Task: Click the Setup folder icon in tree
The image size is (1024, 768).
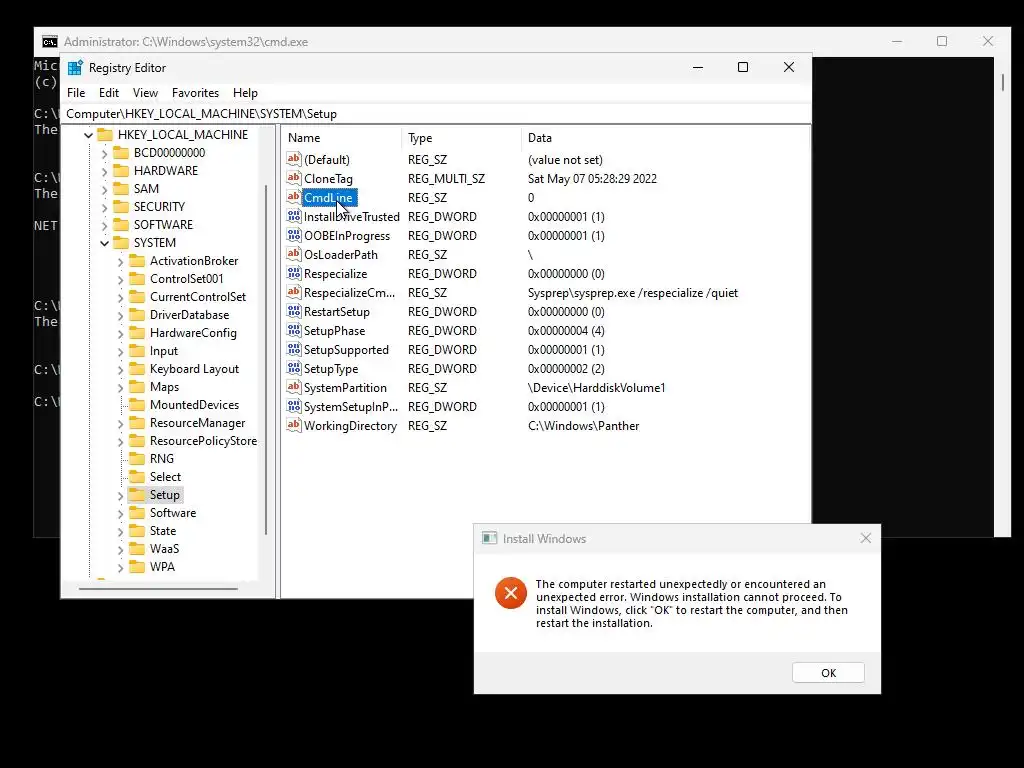Action: 137,494
